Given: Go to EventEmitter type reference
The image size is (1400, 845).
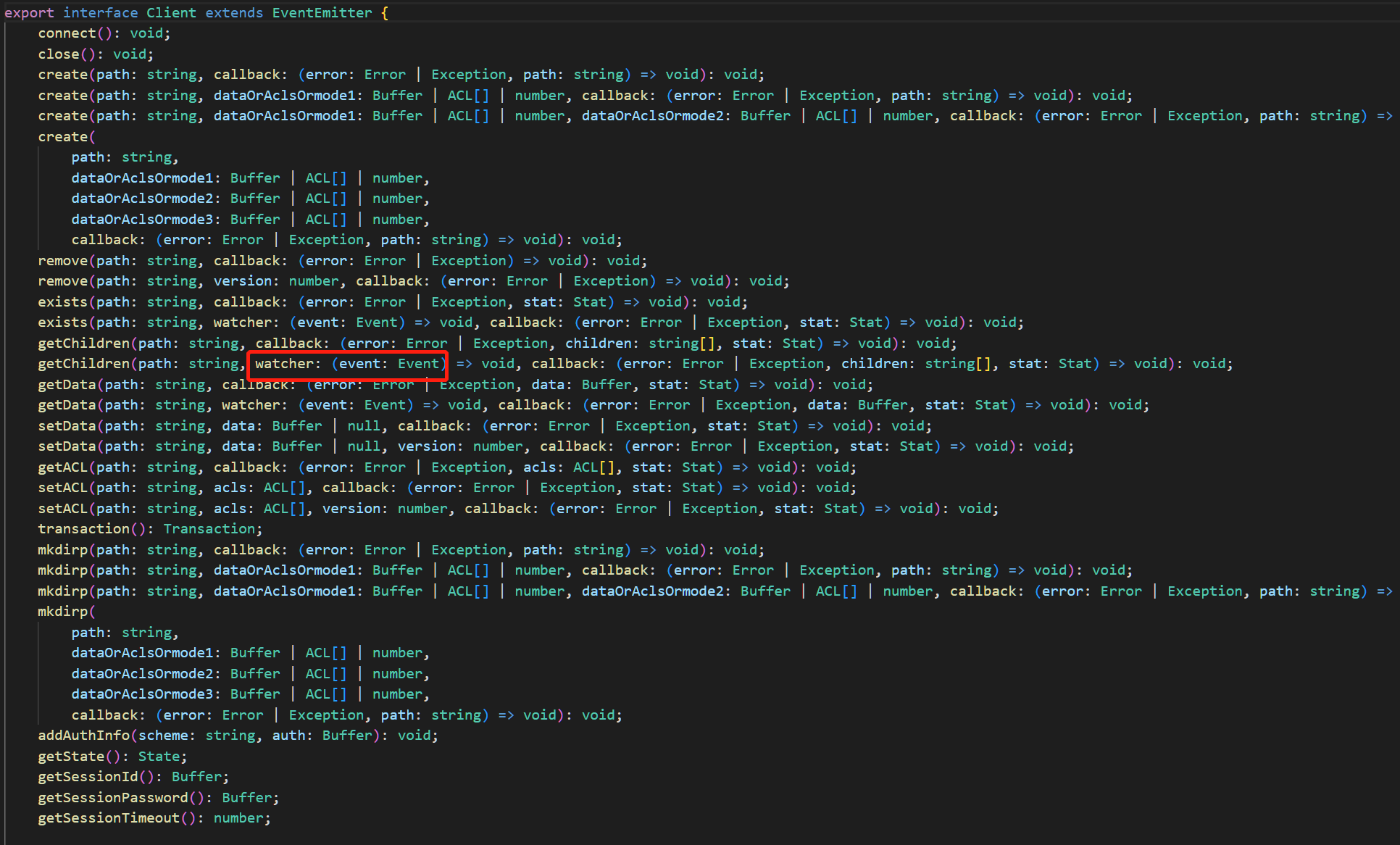Looking at the screenshot, I should coord(322,13).
